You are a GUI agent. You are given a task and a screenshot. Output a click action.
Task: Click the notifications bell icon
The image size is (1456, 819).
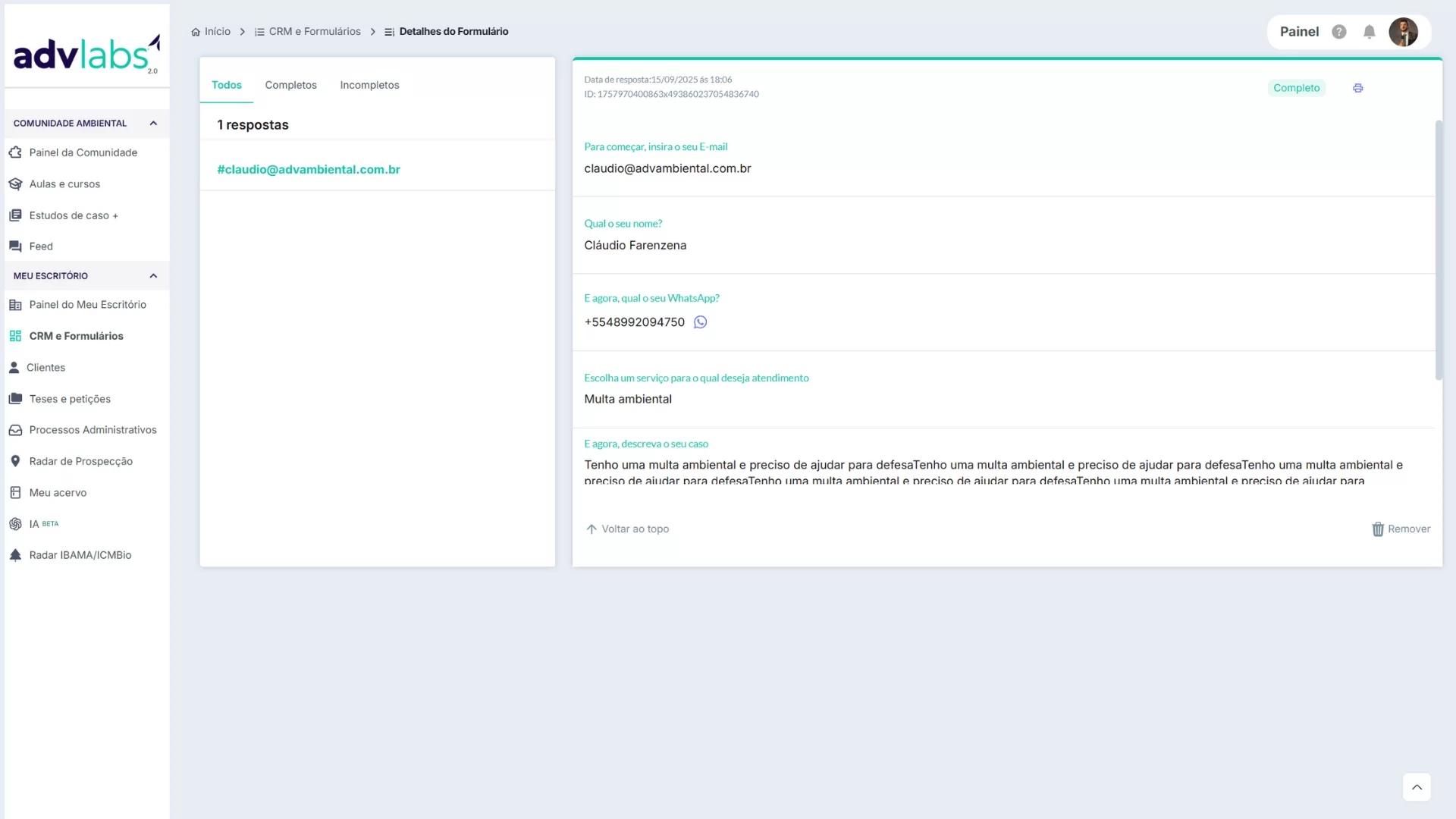pos(1369,32)
